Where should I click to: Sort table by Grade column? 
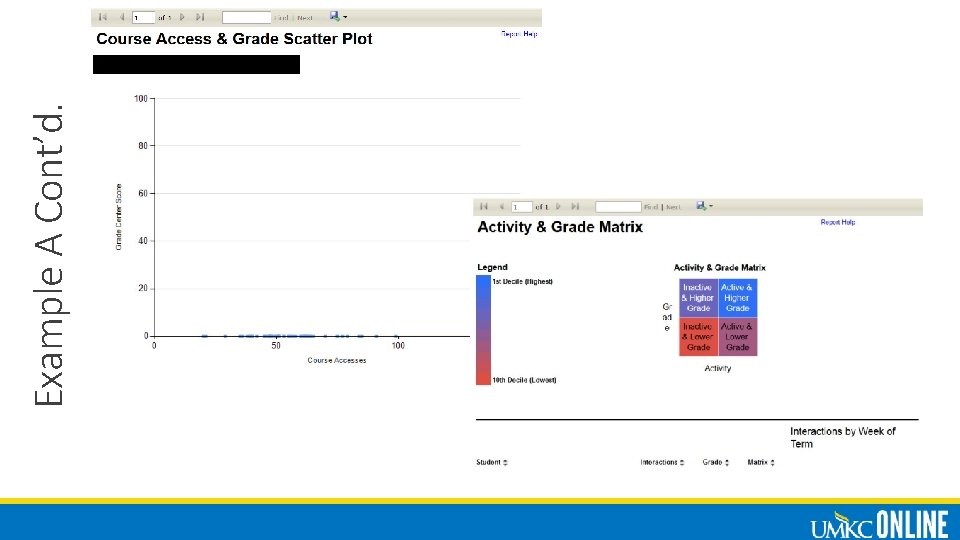click(x=727, y=462)
